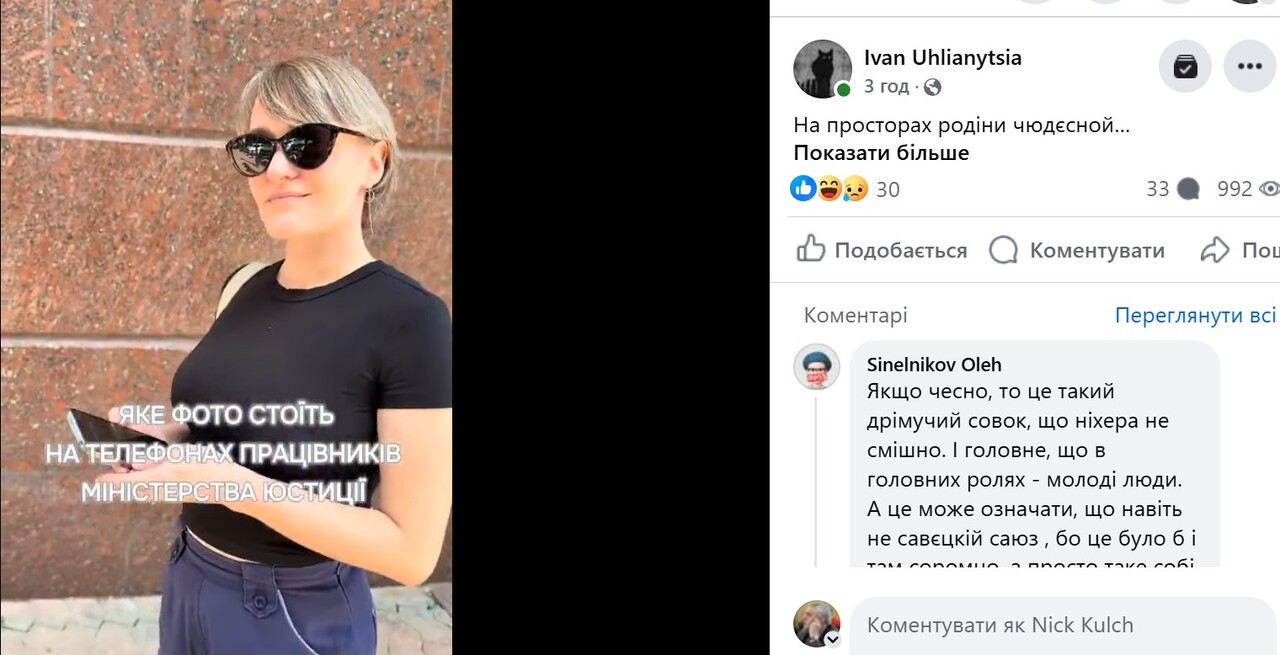1280x655 pixels.
Task: Click the Коментувати button
Action: 1077,250
